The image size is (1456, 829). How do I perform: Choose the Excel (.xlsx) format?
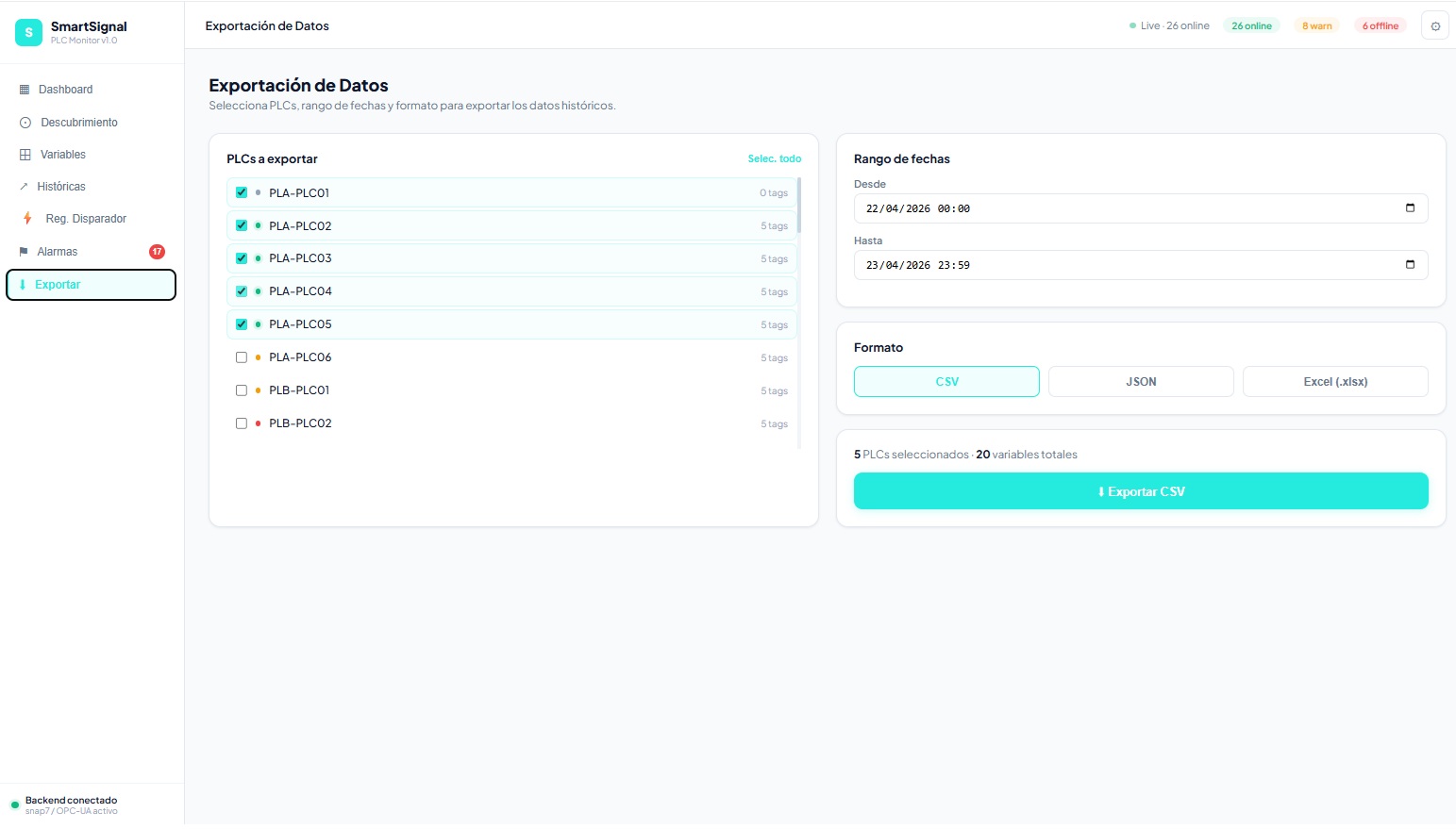point(1335,382)
